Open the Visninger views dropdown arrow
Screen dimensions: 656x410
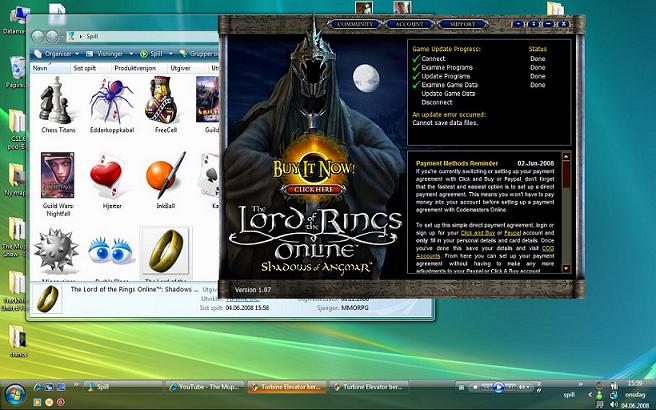tap(131, 54)
